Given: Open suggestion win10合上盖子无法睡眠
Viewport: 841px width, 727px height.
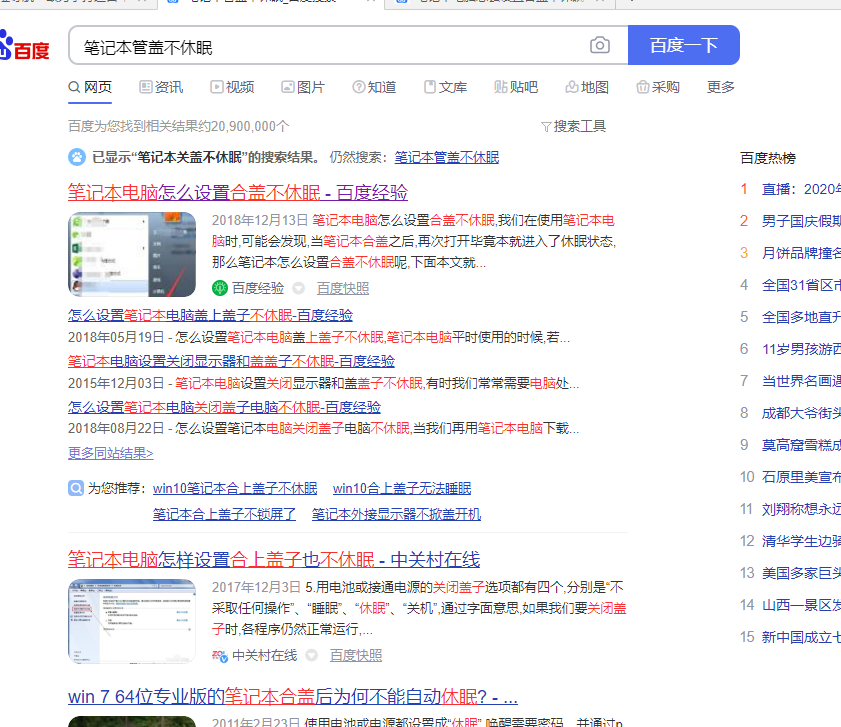Looking at the screenshot, I should pyautogui.click(x=402, y=488).
